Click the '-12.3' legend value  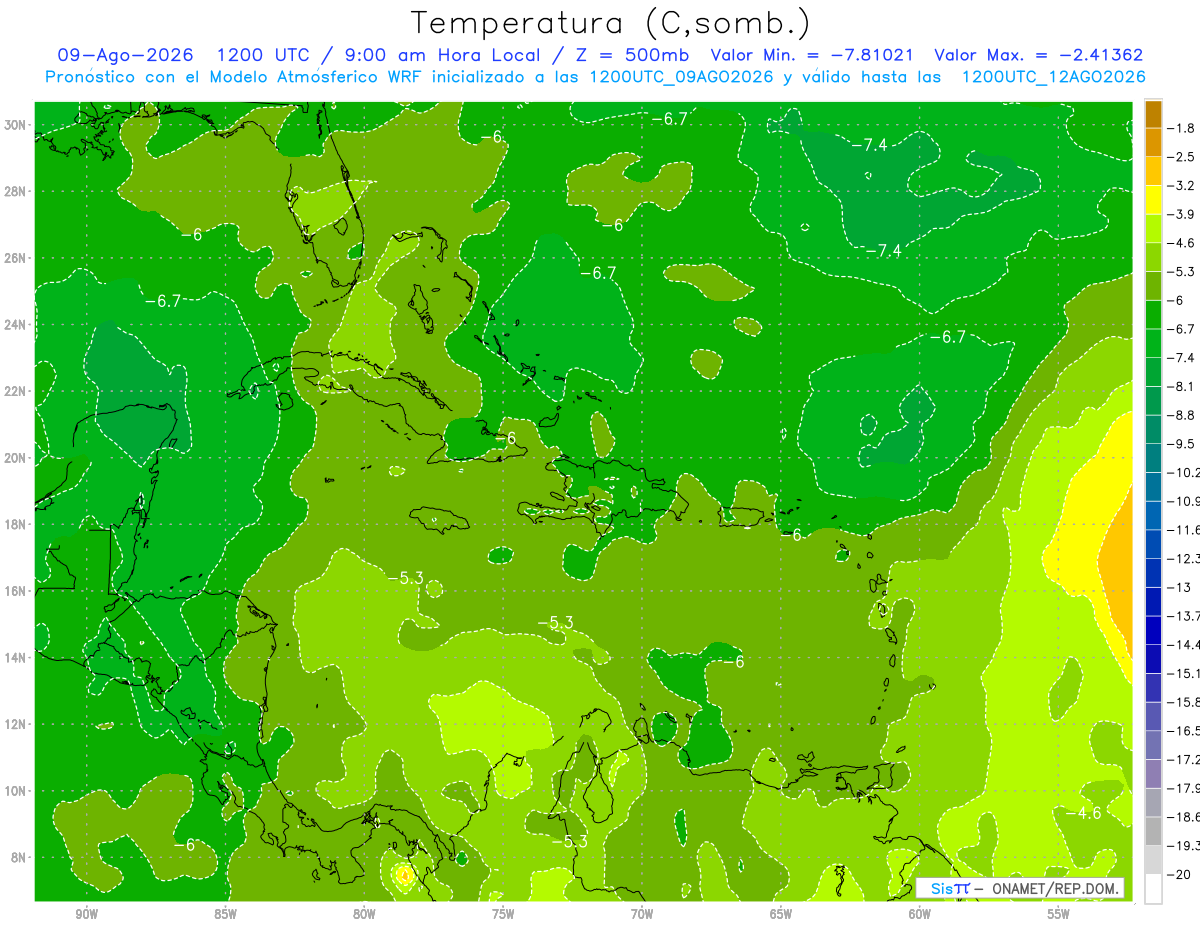(1185, 558)
